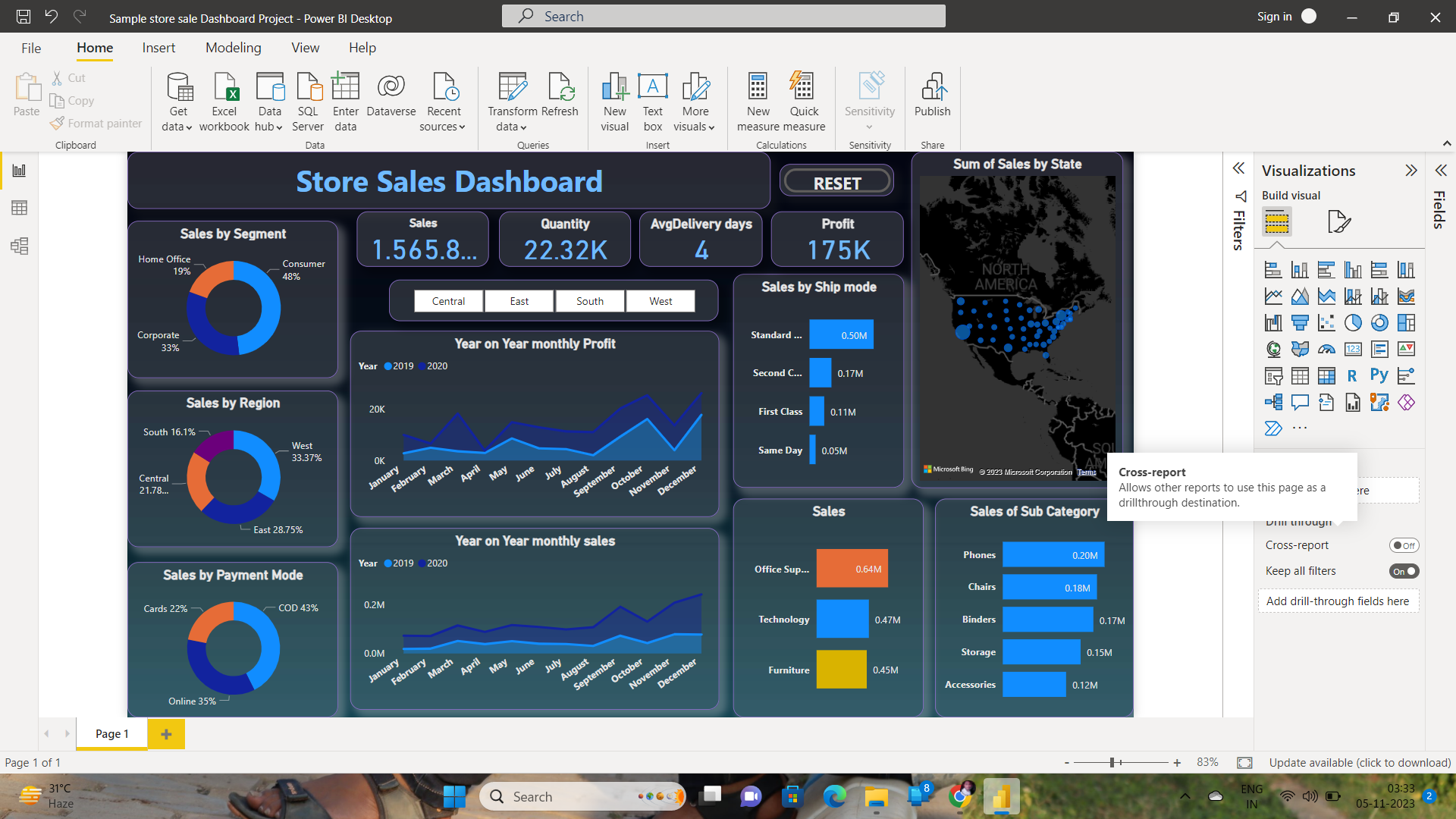
Task: Switch to the Modeling ribbon tab
Action: click(233, 47)
